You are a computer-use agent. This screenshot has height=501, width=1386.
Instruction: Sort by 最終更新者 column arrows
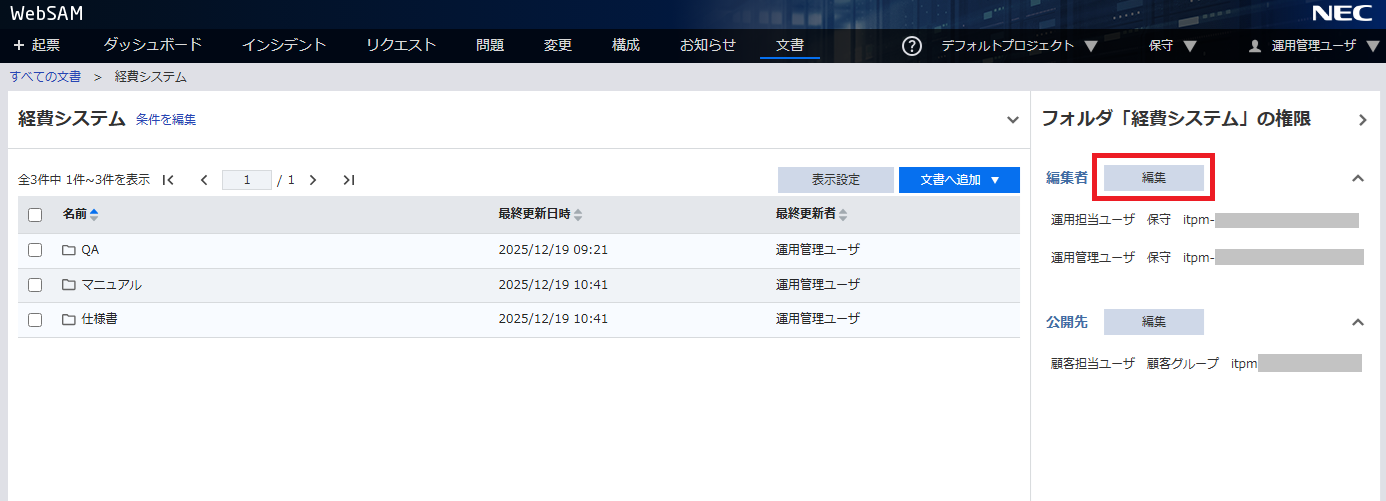(x=843, y=215)
